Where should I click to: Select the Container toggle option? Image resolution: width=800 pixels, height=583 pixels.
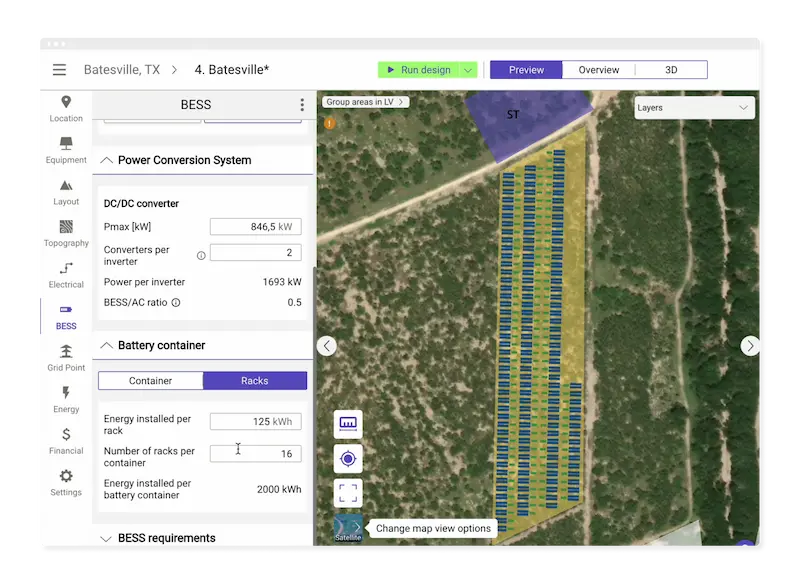(x=151, y=381)
